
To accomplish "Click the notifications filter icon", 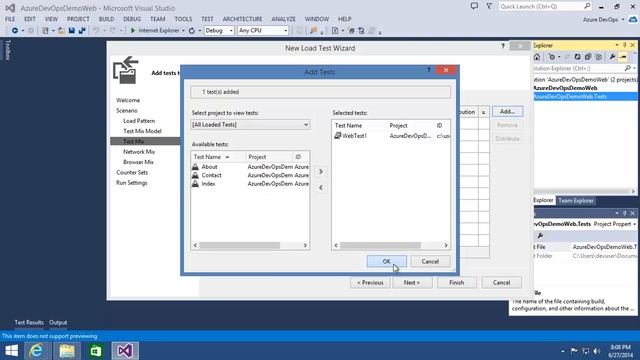I will click(x=489, y=6).
